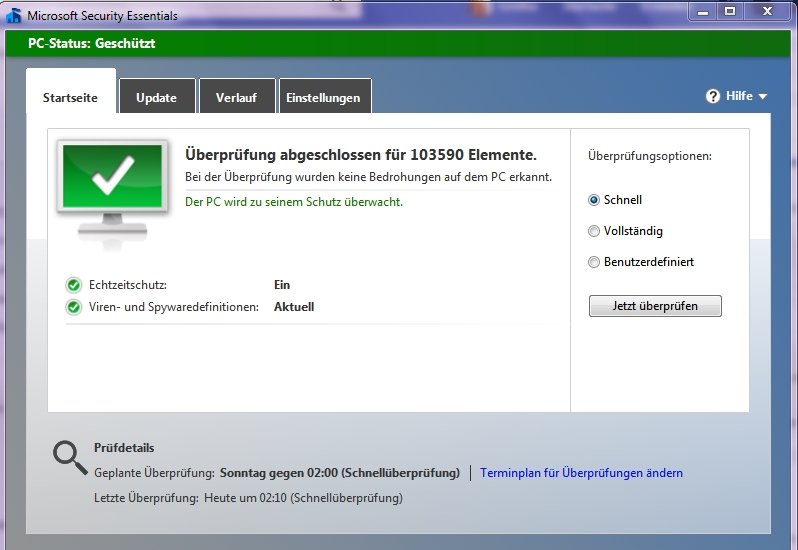Click the blue Hilfe question mark icon
Image resolution: width=798 pixels, height=550 pixels.
click(713, 96)
